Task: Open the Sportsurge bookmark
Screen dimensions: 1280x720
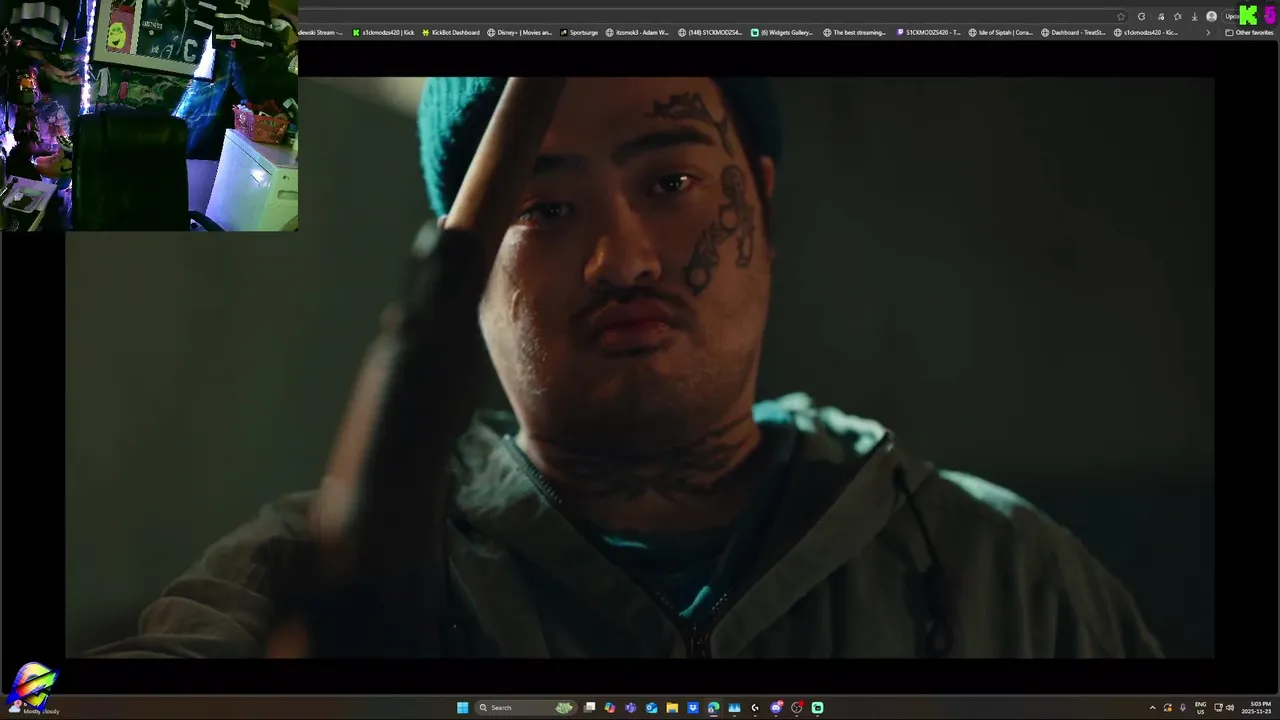Action: tap(579, 32)
